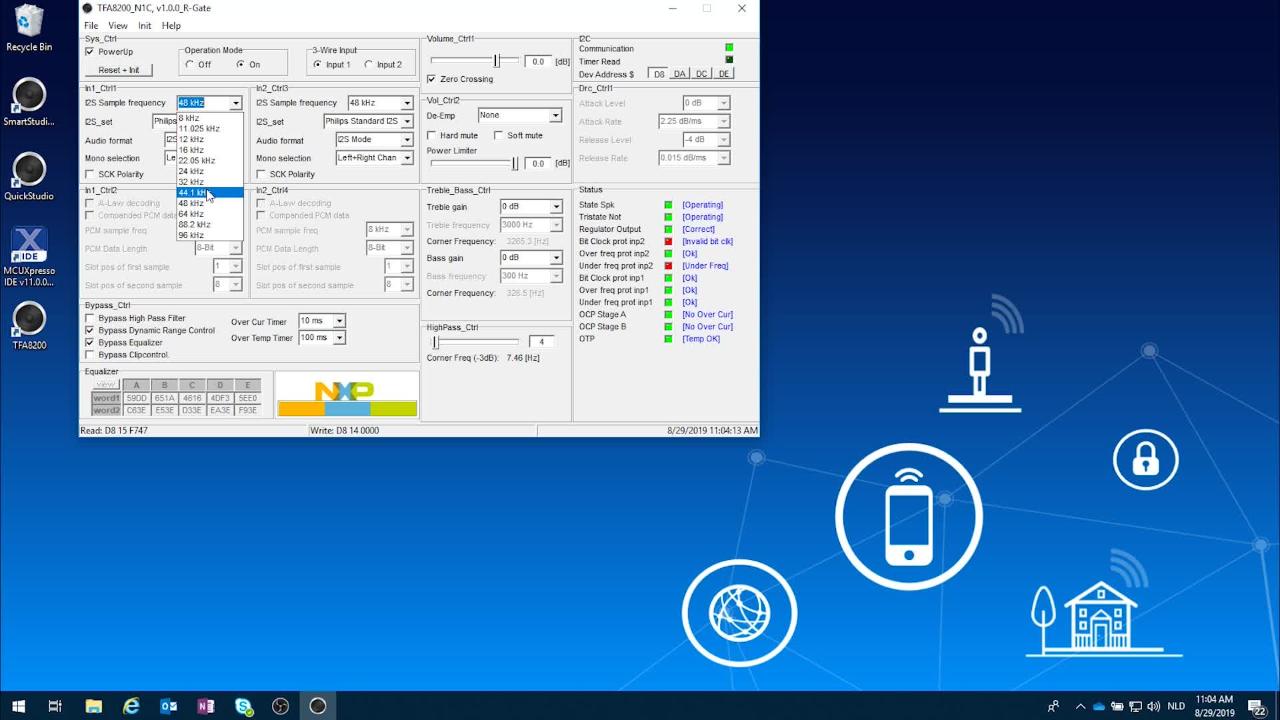The height and width of the screenshot is (720, 1280).
Task: Open Internet Explorer in taskbar
Action: point(131,706)
